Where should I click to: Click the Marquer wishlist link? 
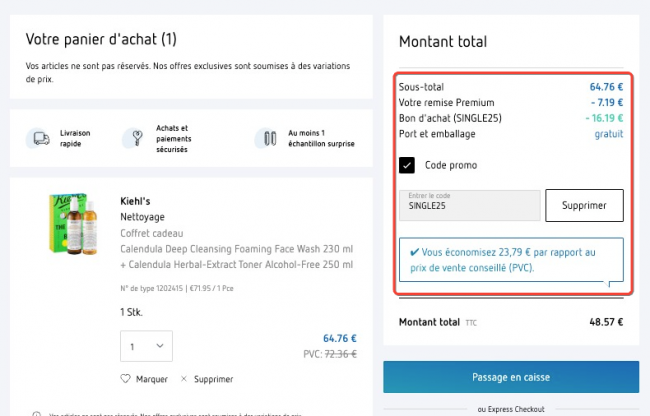pyautogui.click(x=152, y=379)
